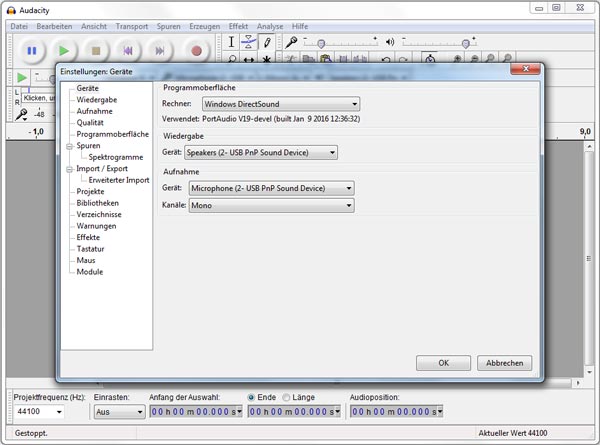Open the Kanäle Mono dropdown
The image size is (600, 445).
click(x=271, y=205)
